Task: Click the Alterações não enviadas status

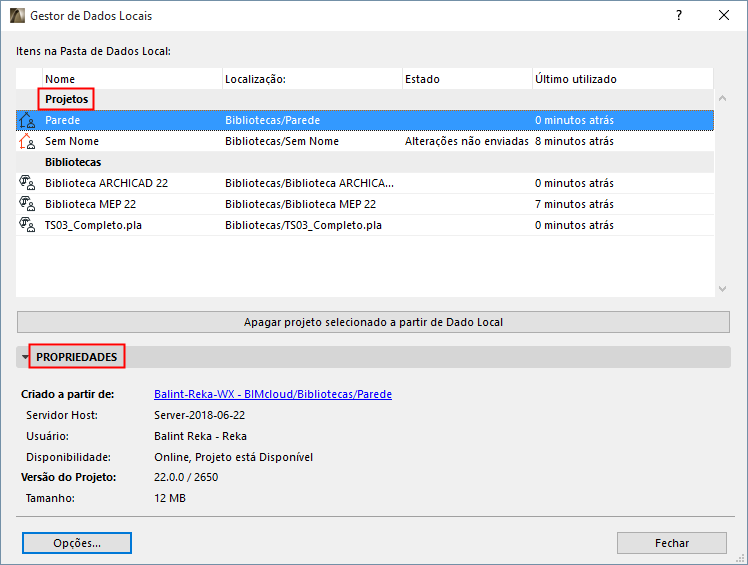Action: [467, 141]
